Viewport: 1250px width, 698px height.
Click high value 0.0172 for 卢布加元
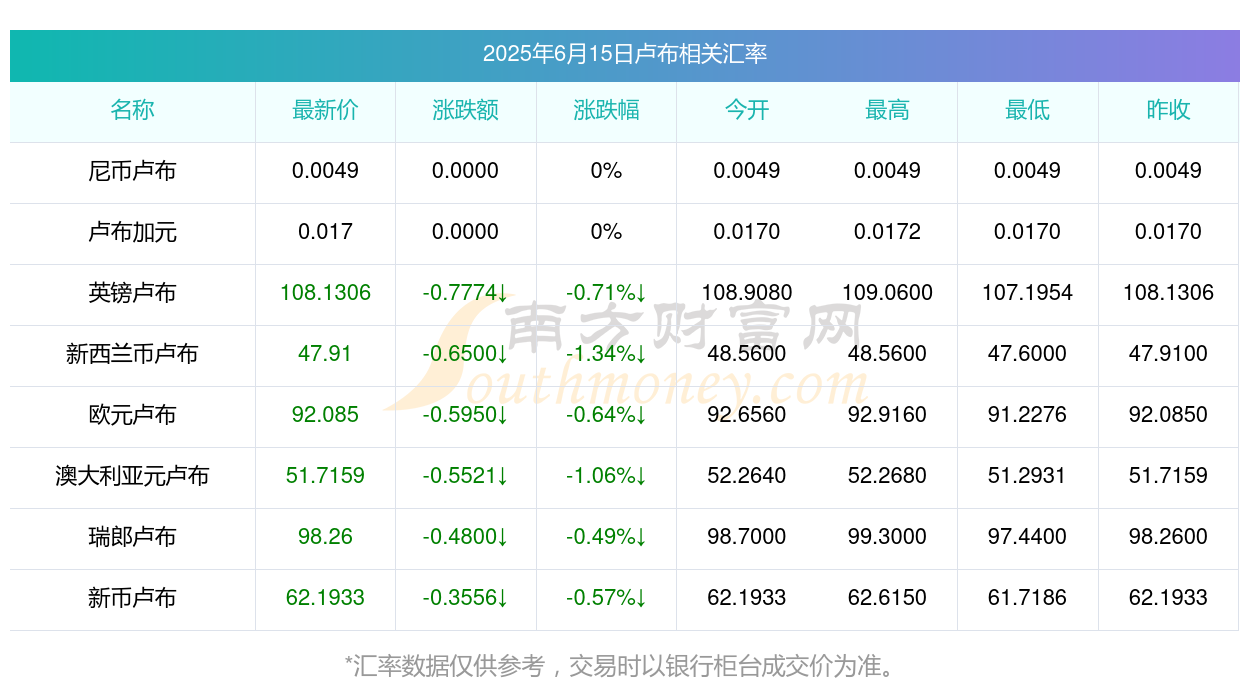[x=887, y=232]
